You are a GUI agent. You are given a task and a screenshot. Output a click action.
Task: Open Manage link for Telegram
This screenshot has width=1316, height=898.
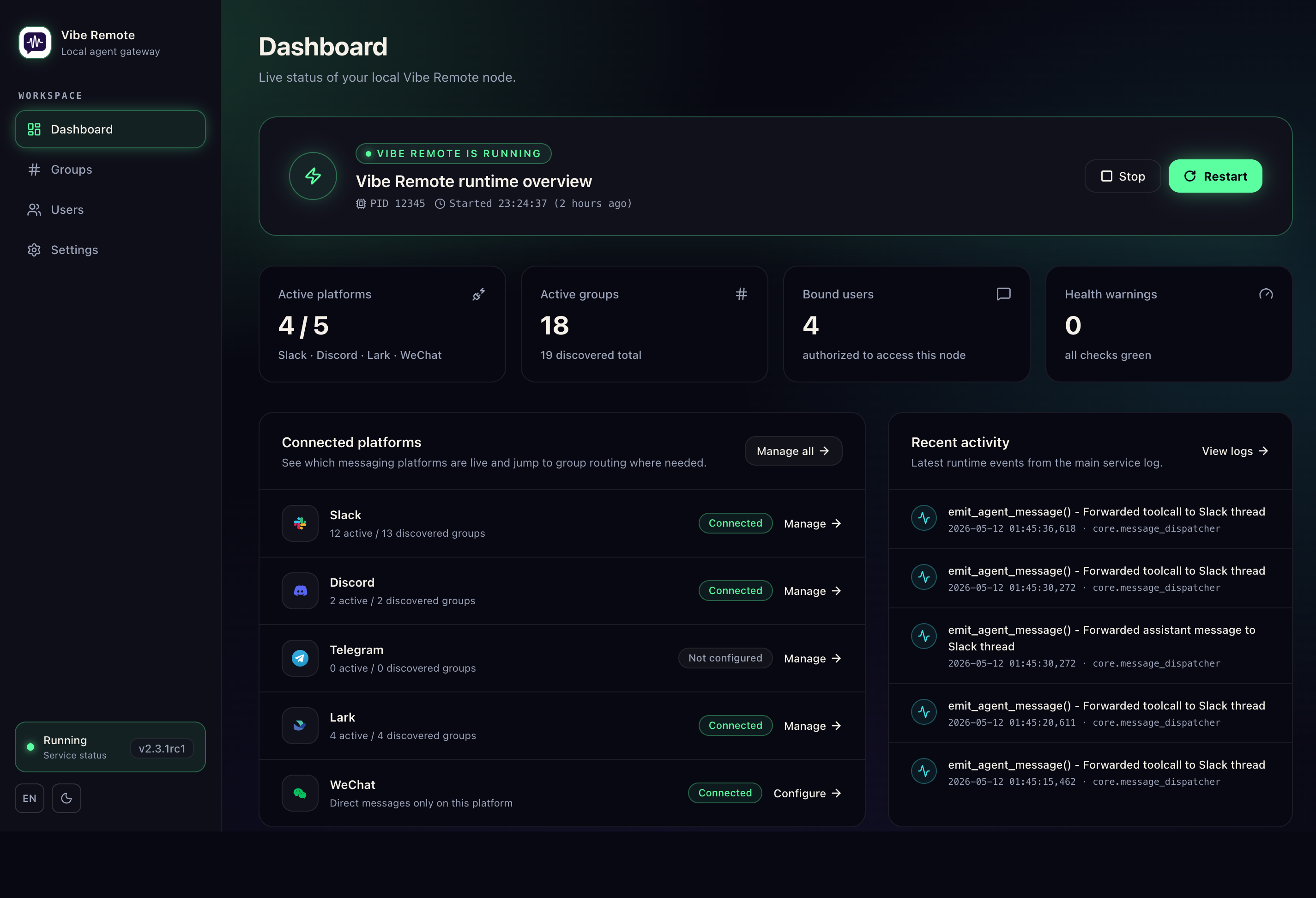pyautogui.click(x=813, y=658)
